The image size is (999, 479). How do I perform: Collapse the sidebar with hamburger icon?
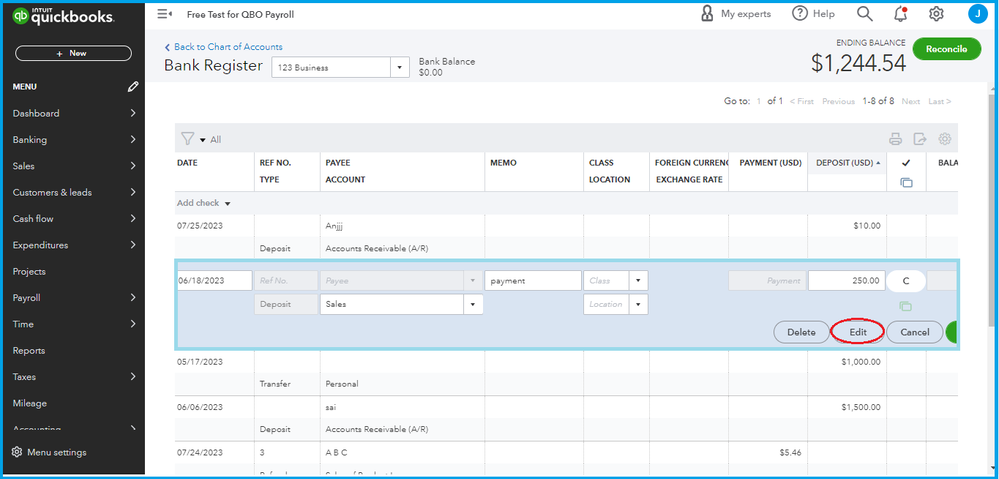[x=165, y=15]
